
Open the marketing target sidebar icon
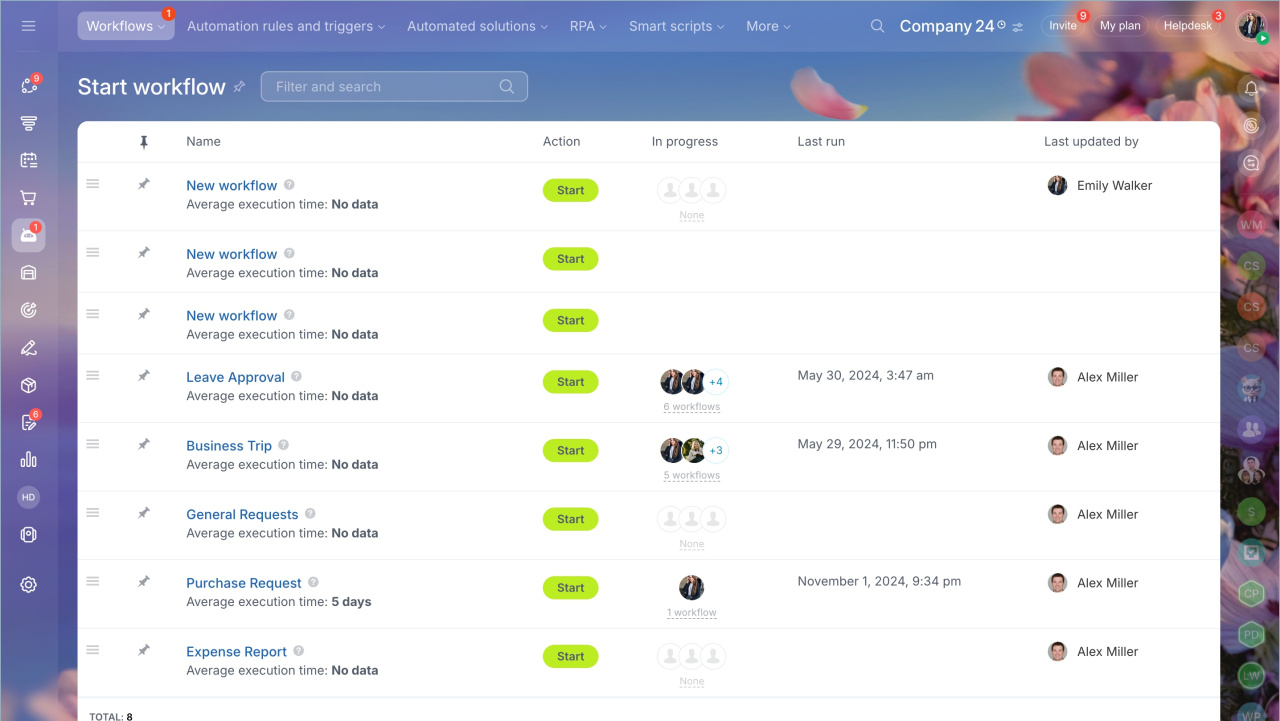click(x=28, y=310)
